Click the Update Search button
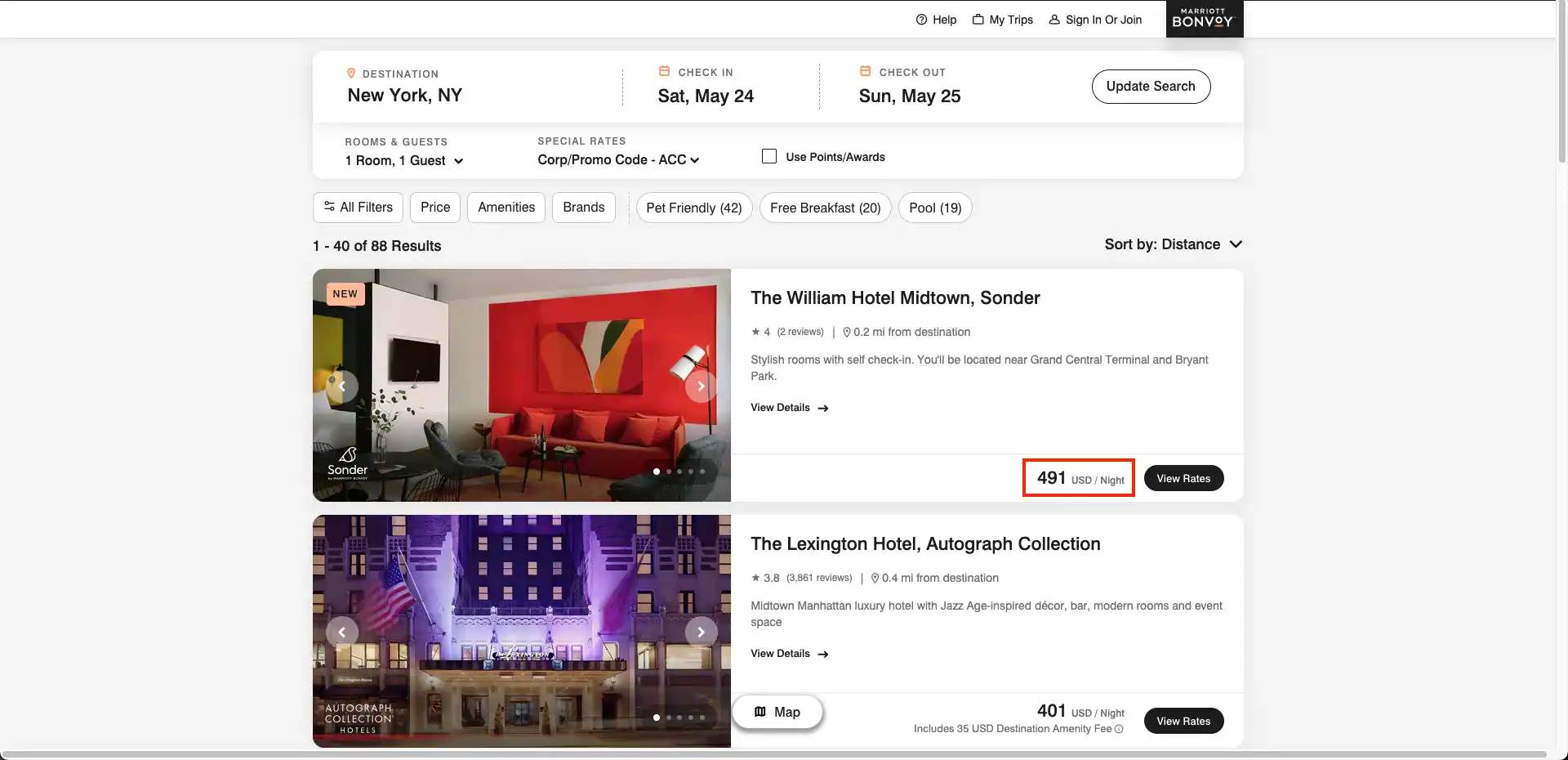 tap(1151, 87)
